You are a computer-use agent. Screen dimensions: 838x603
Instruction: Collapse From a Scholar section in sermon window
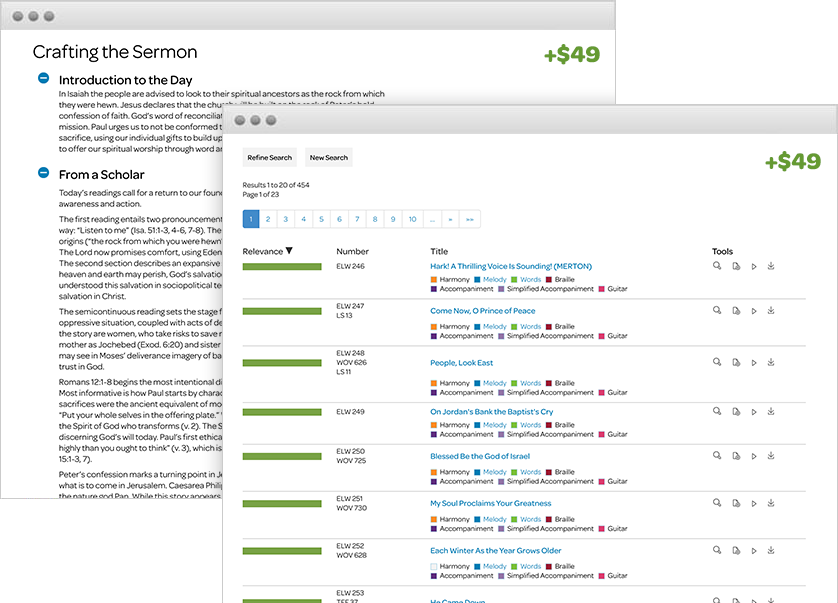tap(43, 173)
